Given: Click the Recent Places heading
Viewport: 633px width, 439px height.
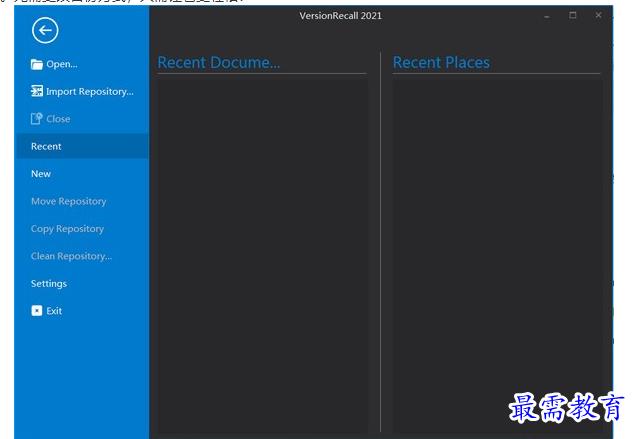Looking at the screenshot, I should (x=441, y=63).
